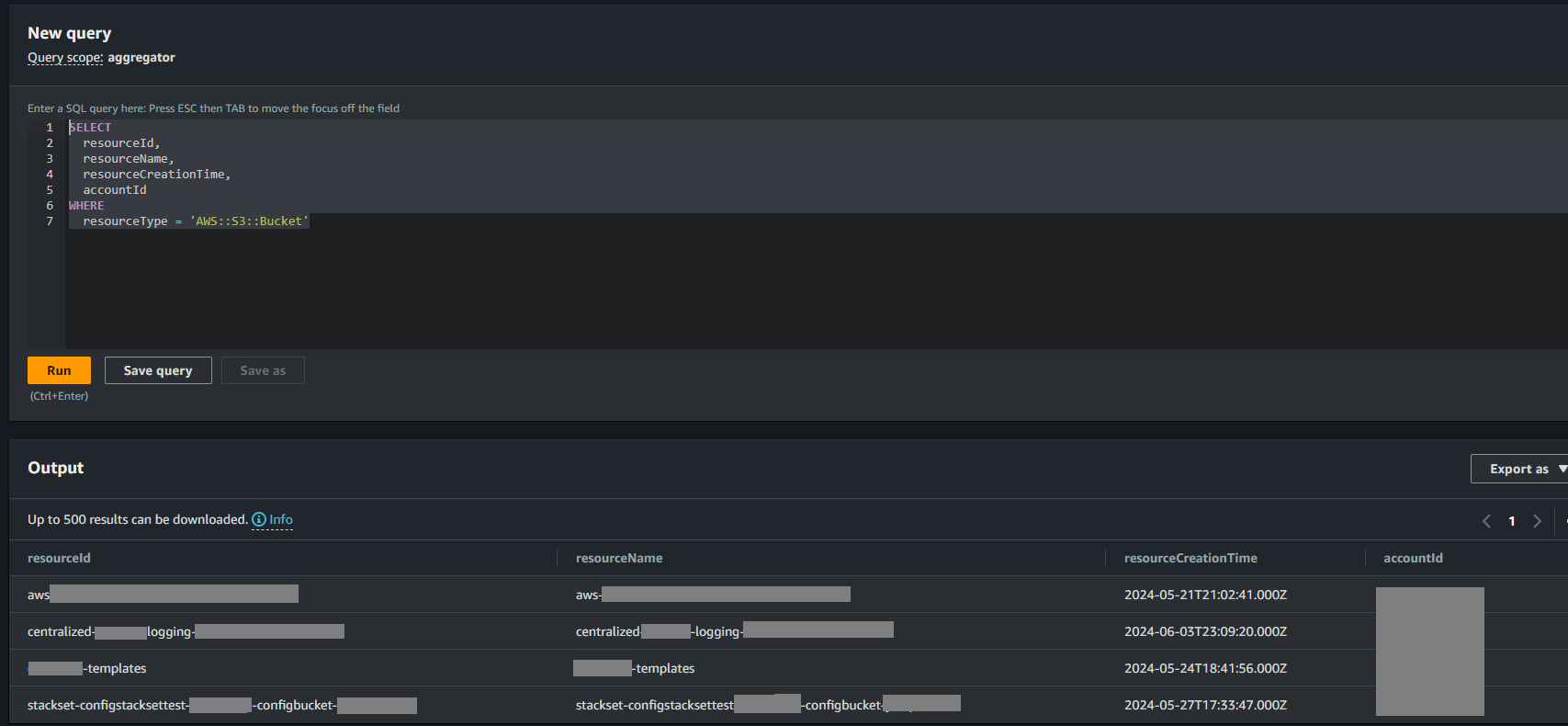Run the SQL query
Image resolution: width=1568 pixels, height=726 pixels.
(59, 370)
